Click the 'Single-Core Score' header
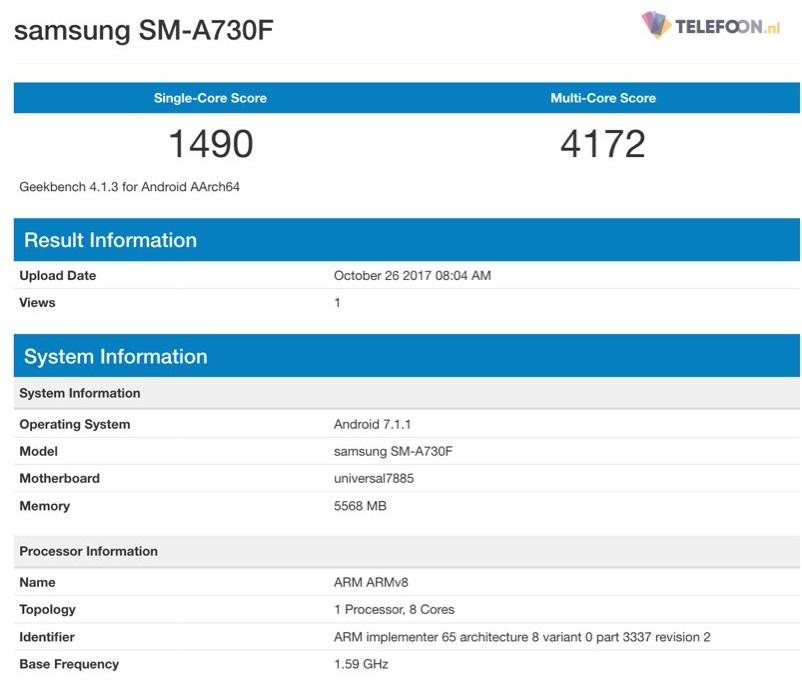Screen dimensions: 802x691 pyautogui.click(x=210, y=98)
